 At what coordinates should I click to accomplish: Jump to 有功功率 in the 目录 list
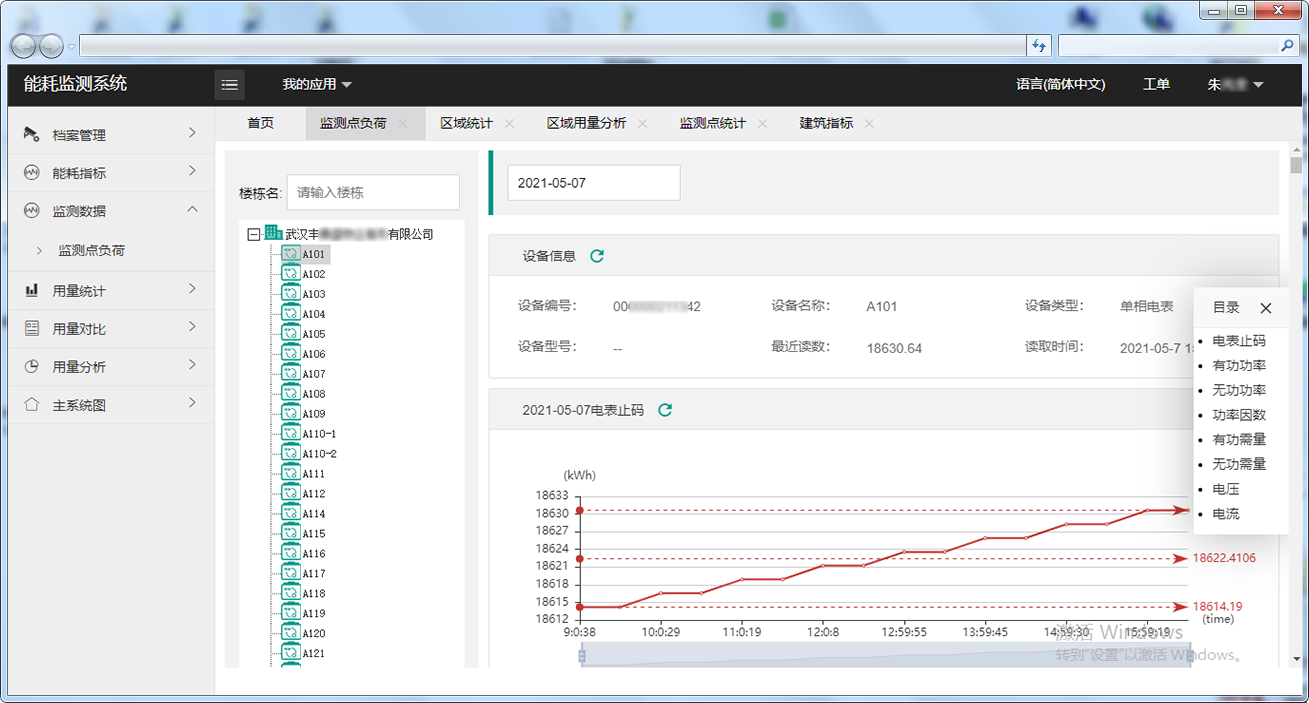click(1239, 366)
